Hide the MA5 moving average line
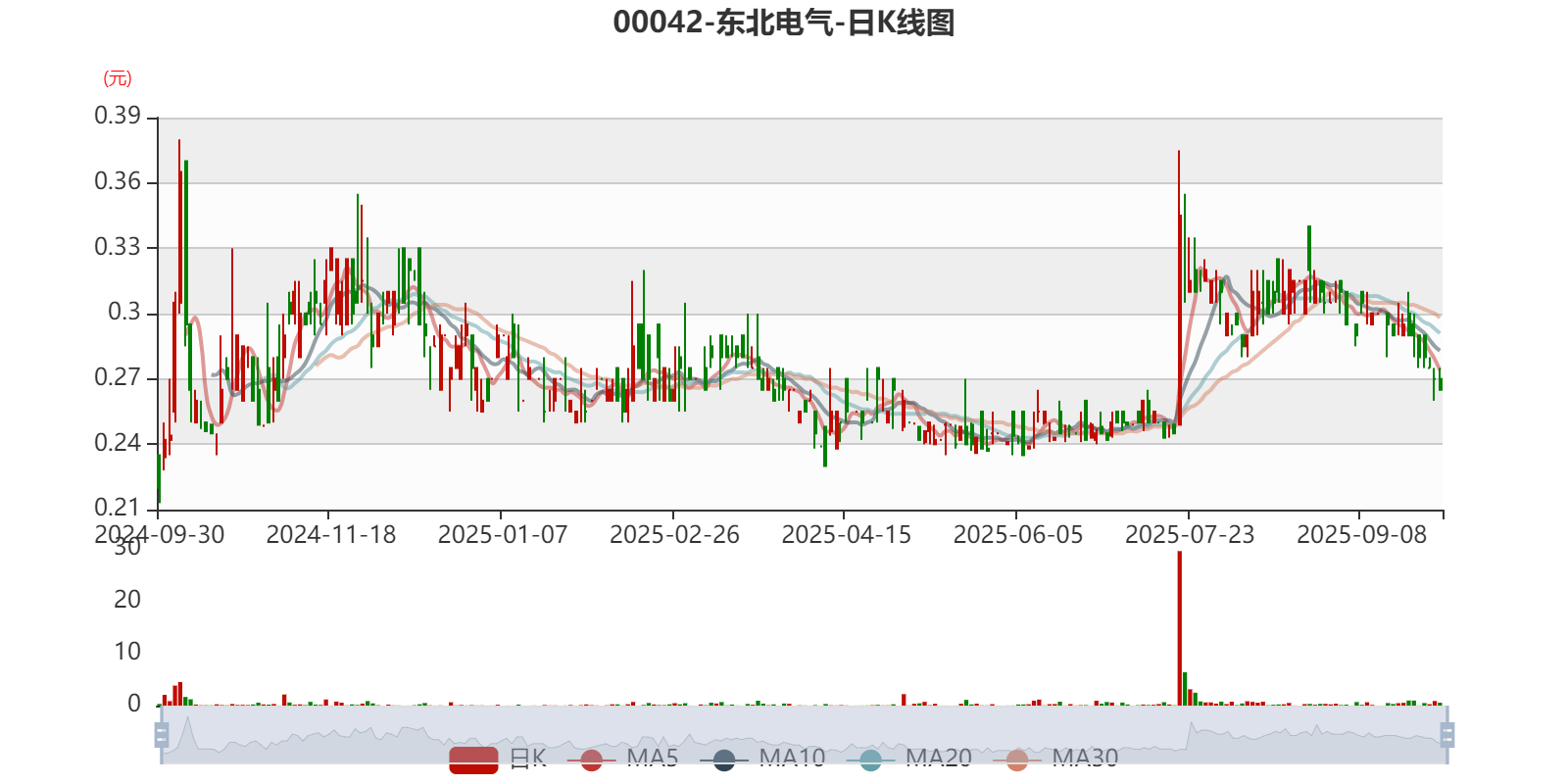 pyautogui.click(x=622, y=759)
